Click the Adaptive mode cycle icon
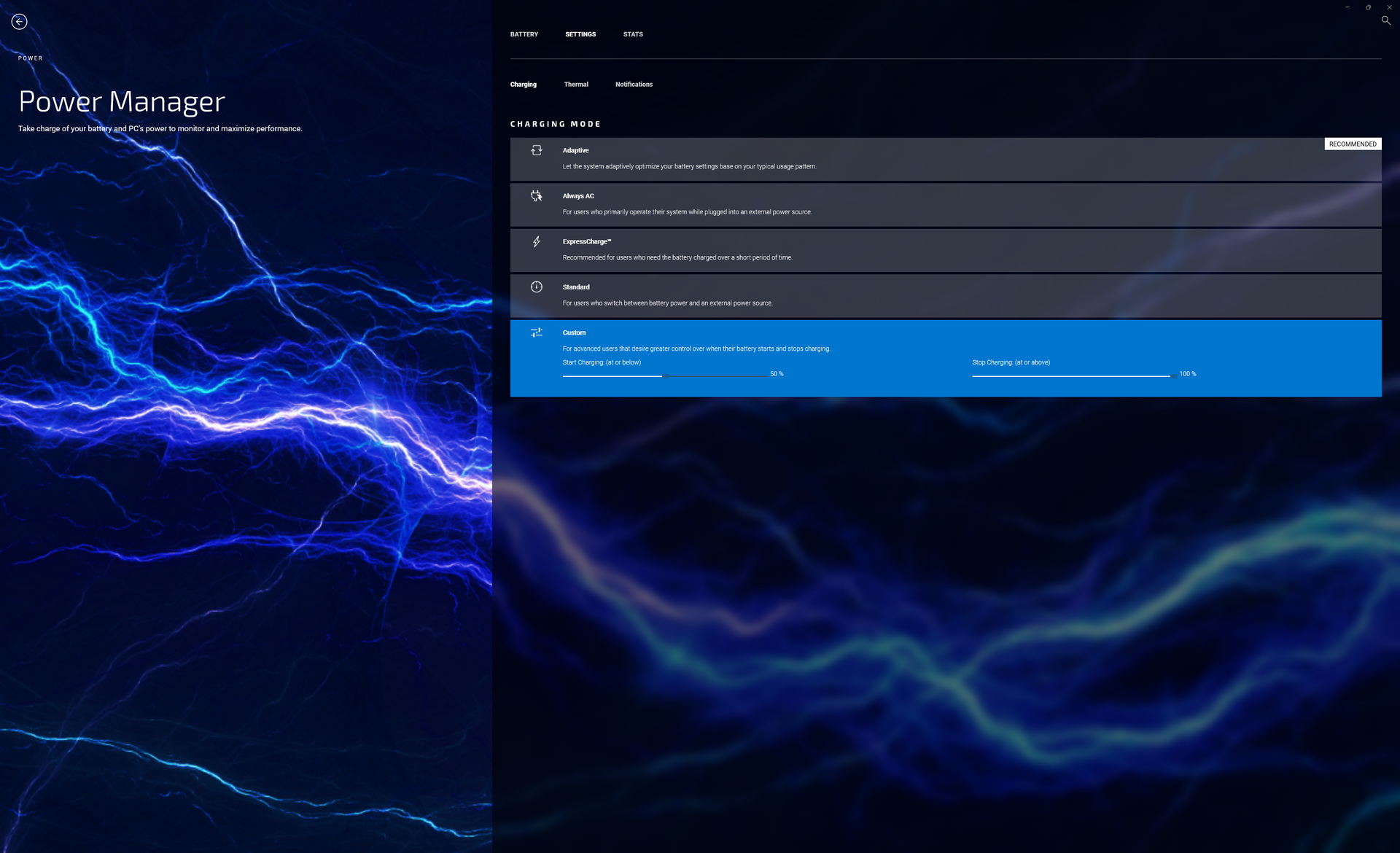This screenshot has height=853, width=1400. 537,150
